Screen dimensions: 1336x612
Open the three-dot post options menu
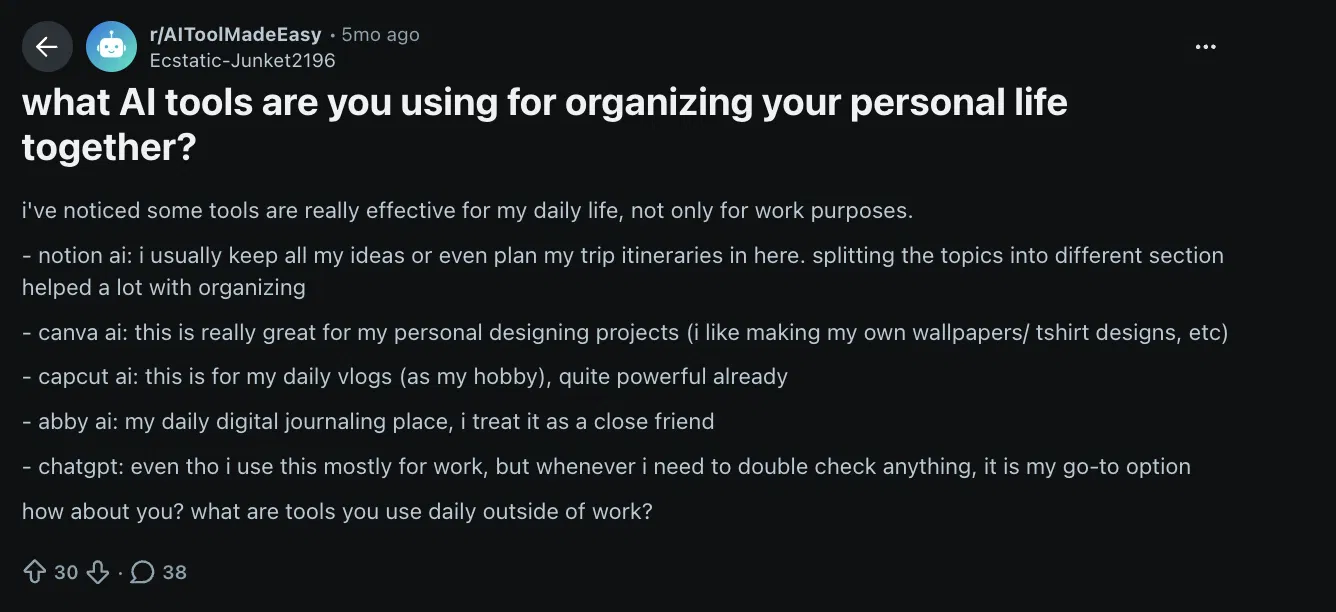(1206, 47)
